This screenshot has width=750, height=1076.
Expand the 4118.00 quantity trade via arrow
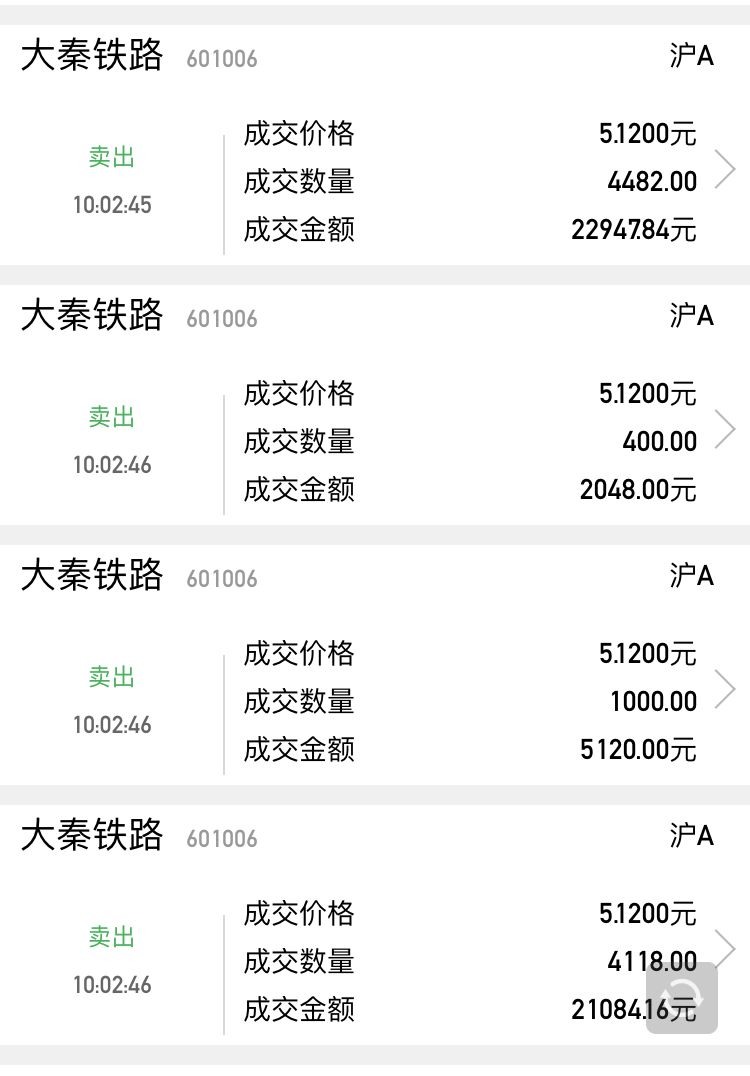coord(726,945)
